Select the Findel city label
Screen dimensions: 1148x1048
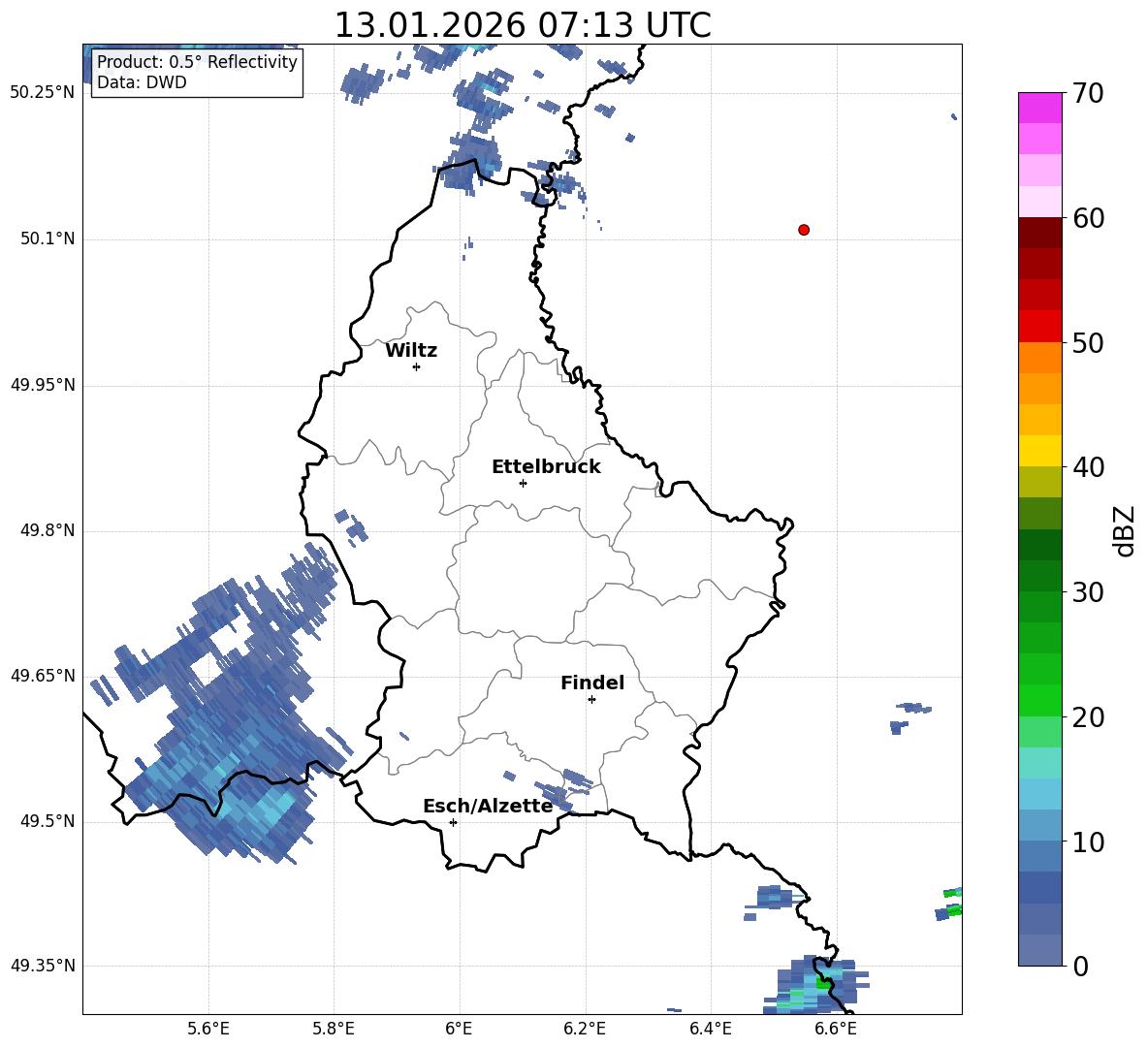(x=592, y=683)
